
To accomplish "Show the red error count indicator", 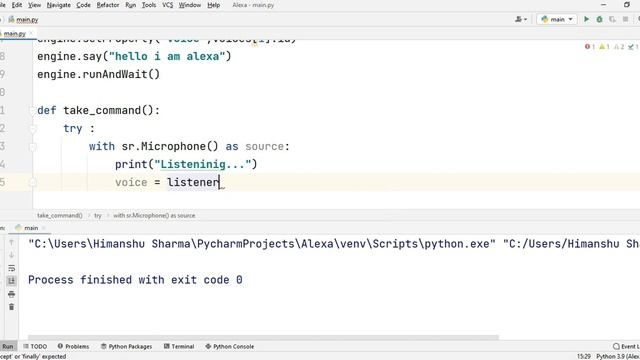I will [x=590, y=47].
